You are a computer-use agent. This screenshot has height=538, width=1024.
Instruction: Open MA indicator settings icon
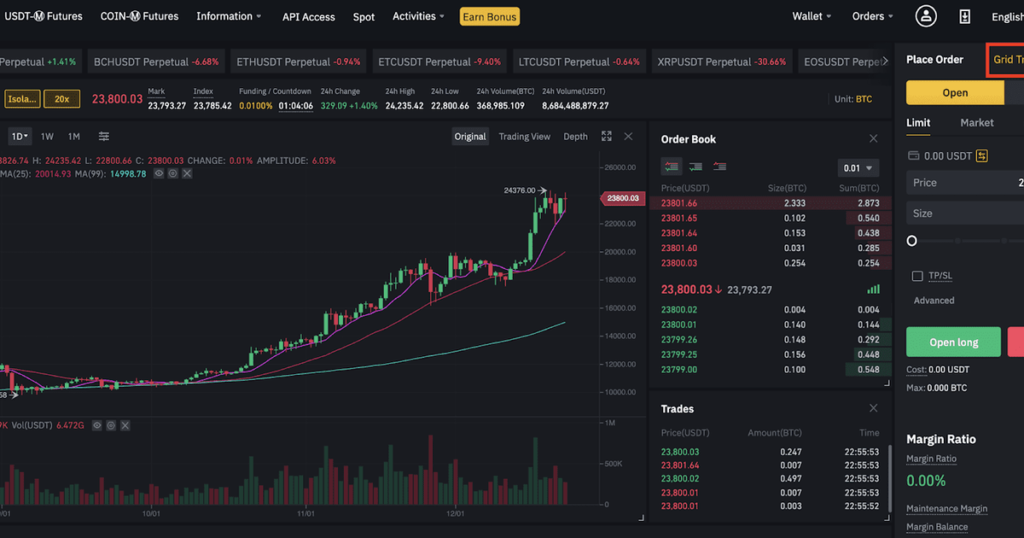pyautogui.click(x=172, y=174)
